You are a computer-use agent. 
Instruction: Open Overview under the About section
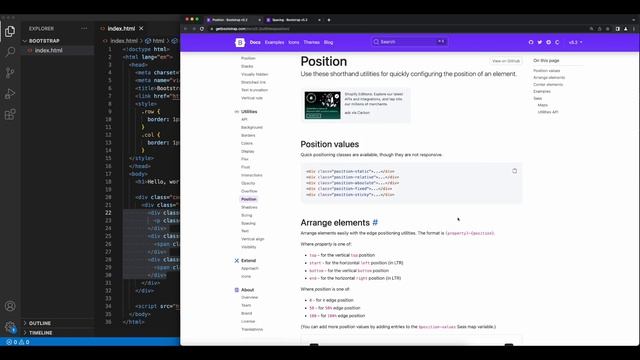point(249,298)
